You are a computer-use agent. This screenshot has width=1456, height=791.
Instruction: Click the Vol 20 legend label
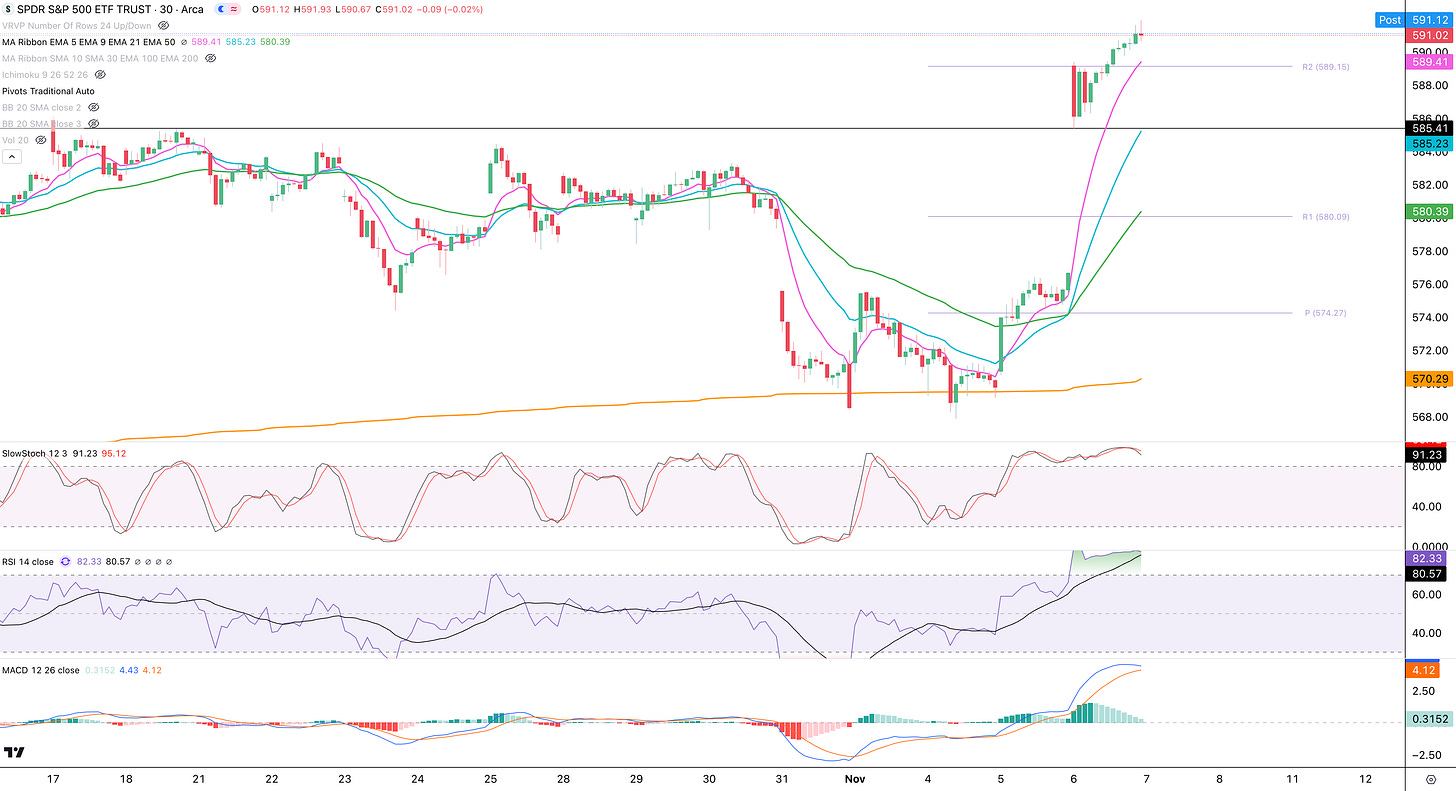[14, 140]
